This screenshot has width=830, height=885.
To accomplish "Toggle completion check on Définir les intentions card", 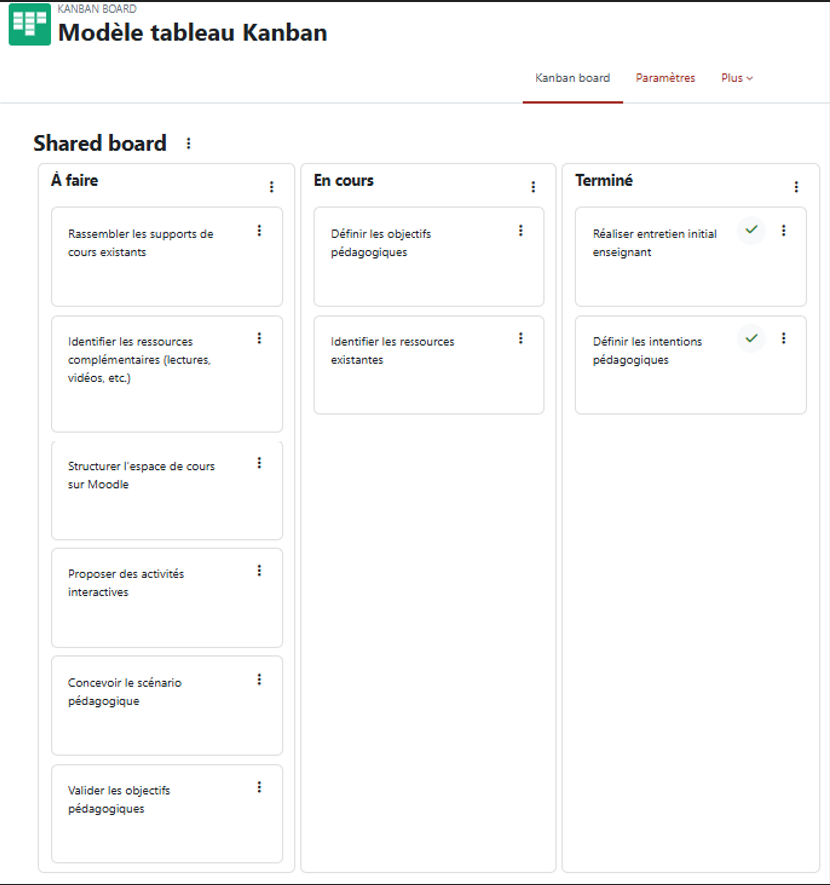I will [751, 338].
